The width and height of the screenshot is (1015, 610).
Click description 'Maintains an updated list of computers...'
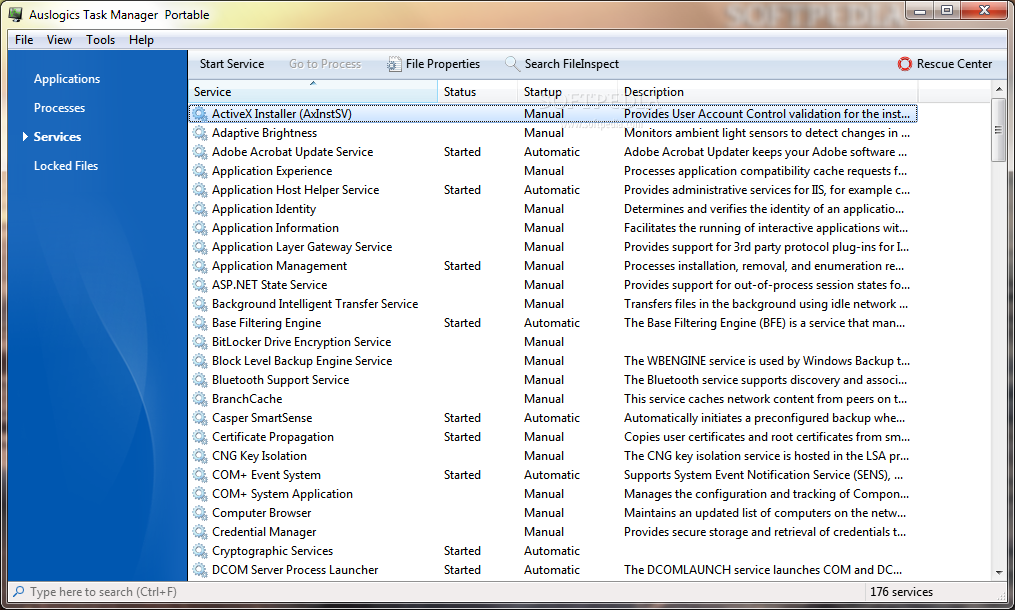[764, 513]
